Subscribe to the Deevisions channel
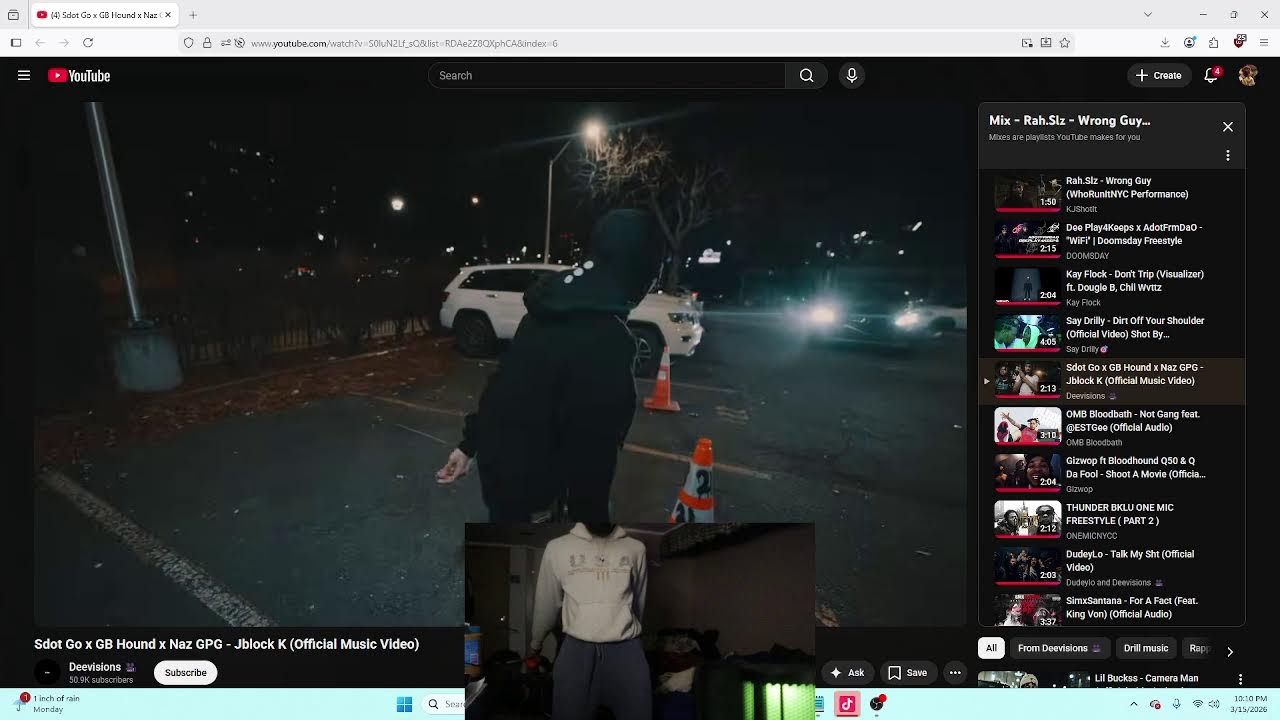Screen dimensions: 1280x720 186,673
